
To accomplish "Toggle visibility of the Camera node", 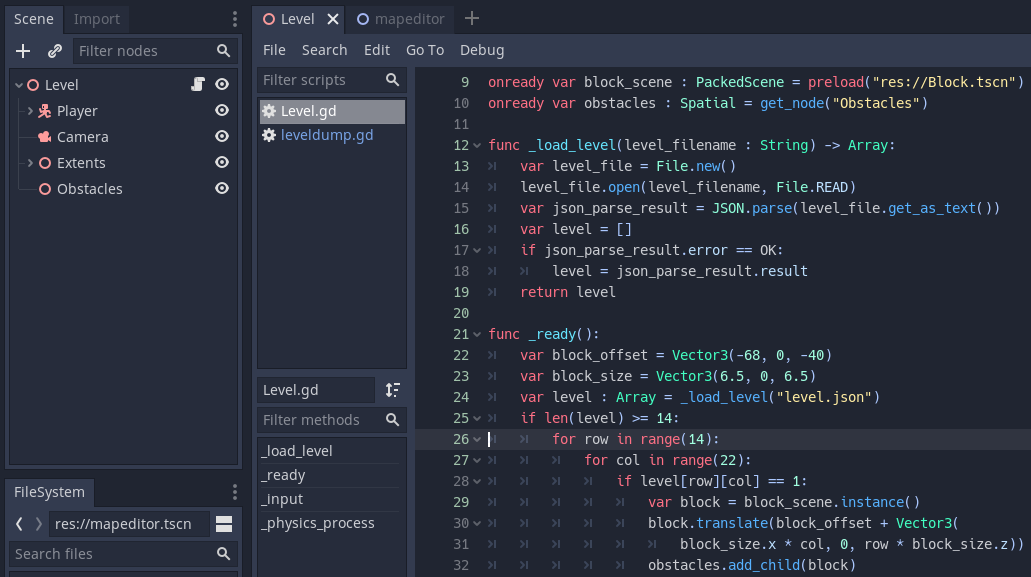I will click(222, 137).
